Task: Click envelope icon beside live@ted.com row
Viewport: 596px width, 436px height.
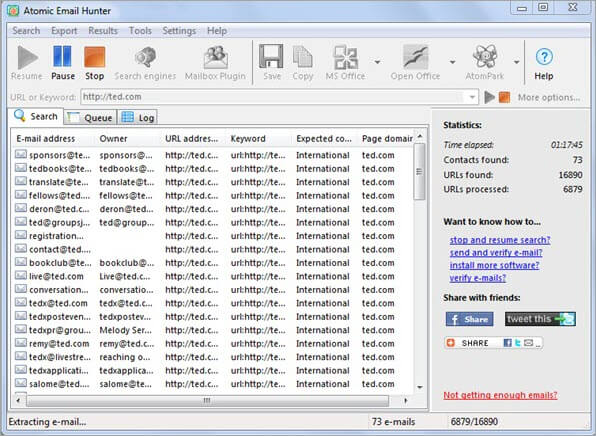Action: point(21,276)
